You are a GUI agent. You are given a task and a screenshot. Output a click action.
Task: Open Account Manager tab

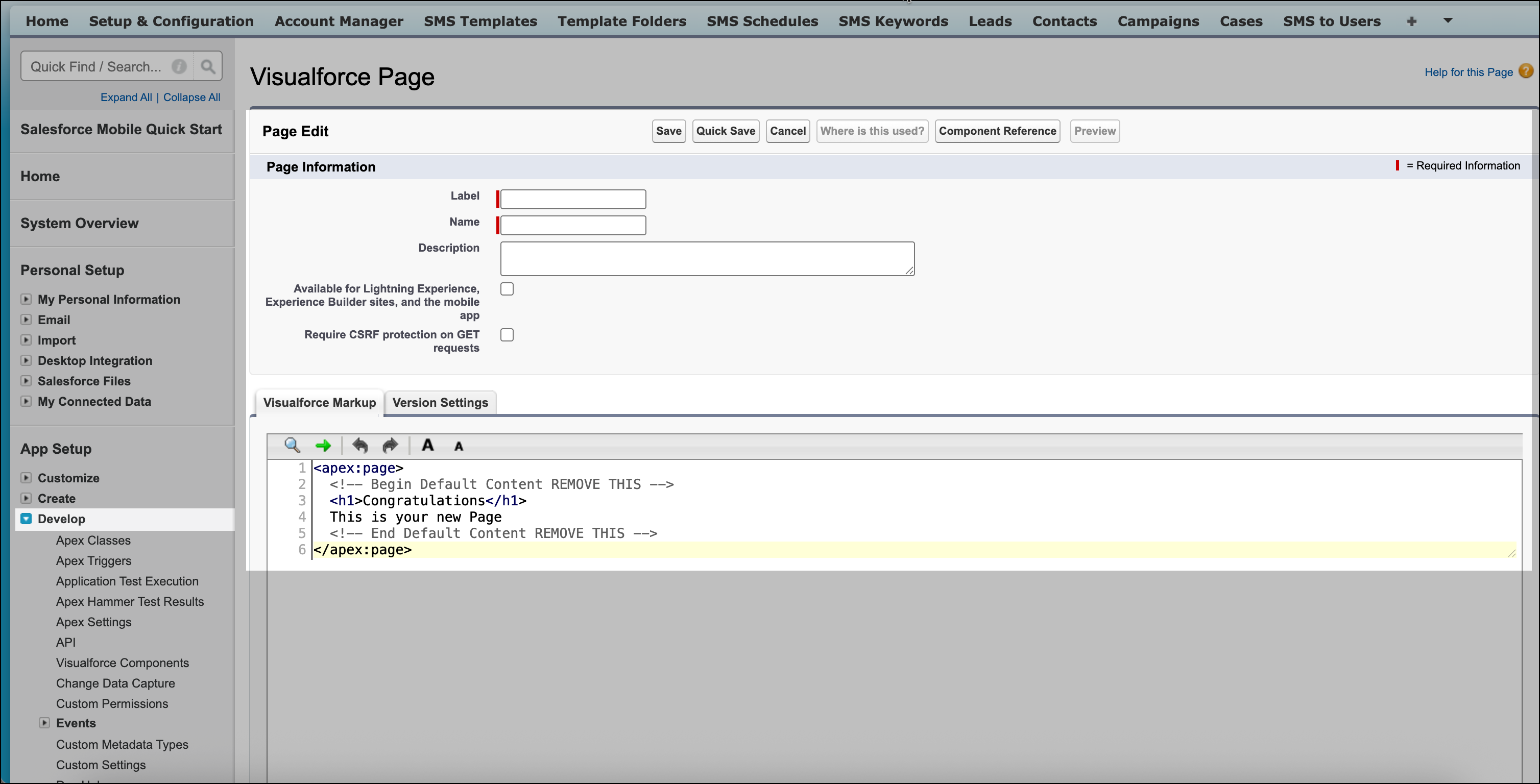(339, 21)
